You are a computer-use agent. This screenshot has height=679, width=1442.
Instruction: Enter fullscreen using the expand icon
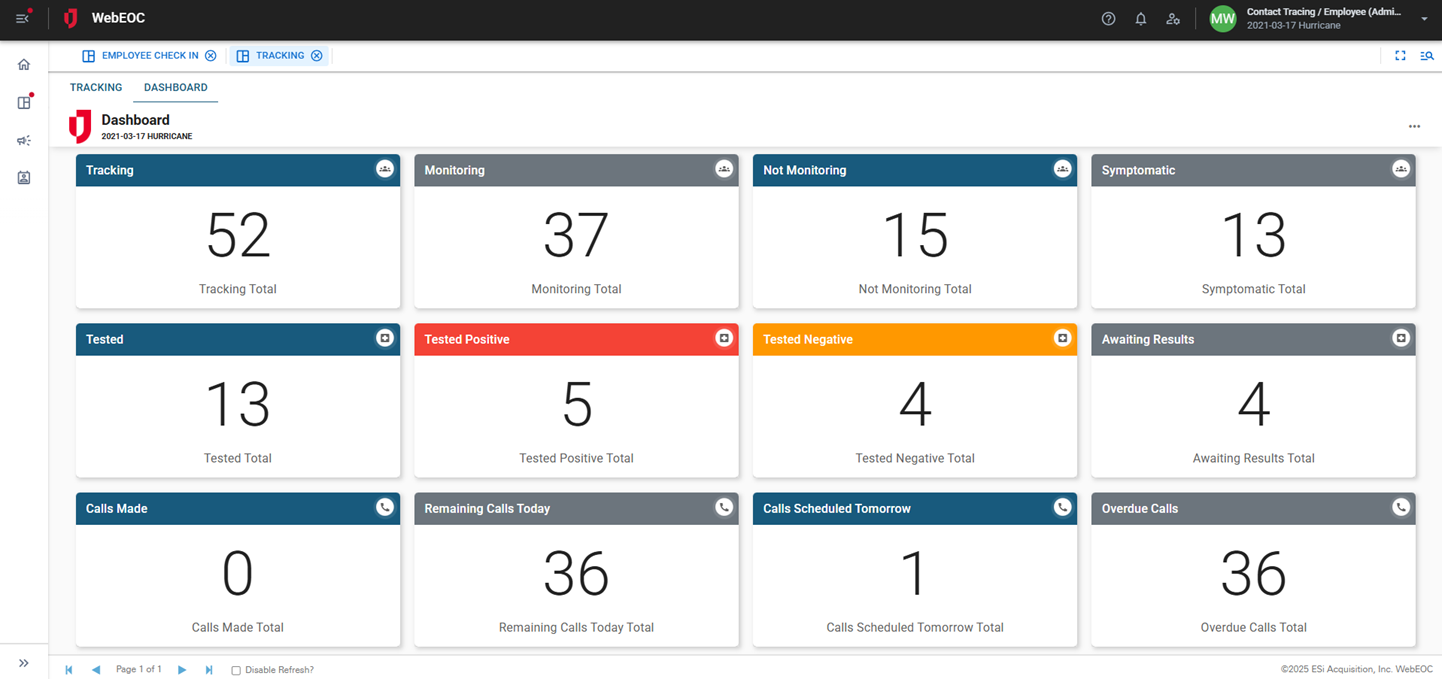(1400, 55)
